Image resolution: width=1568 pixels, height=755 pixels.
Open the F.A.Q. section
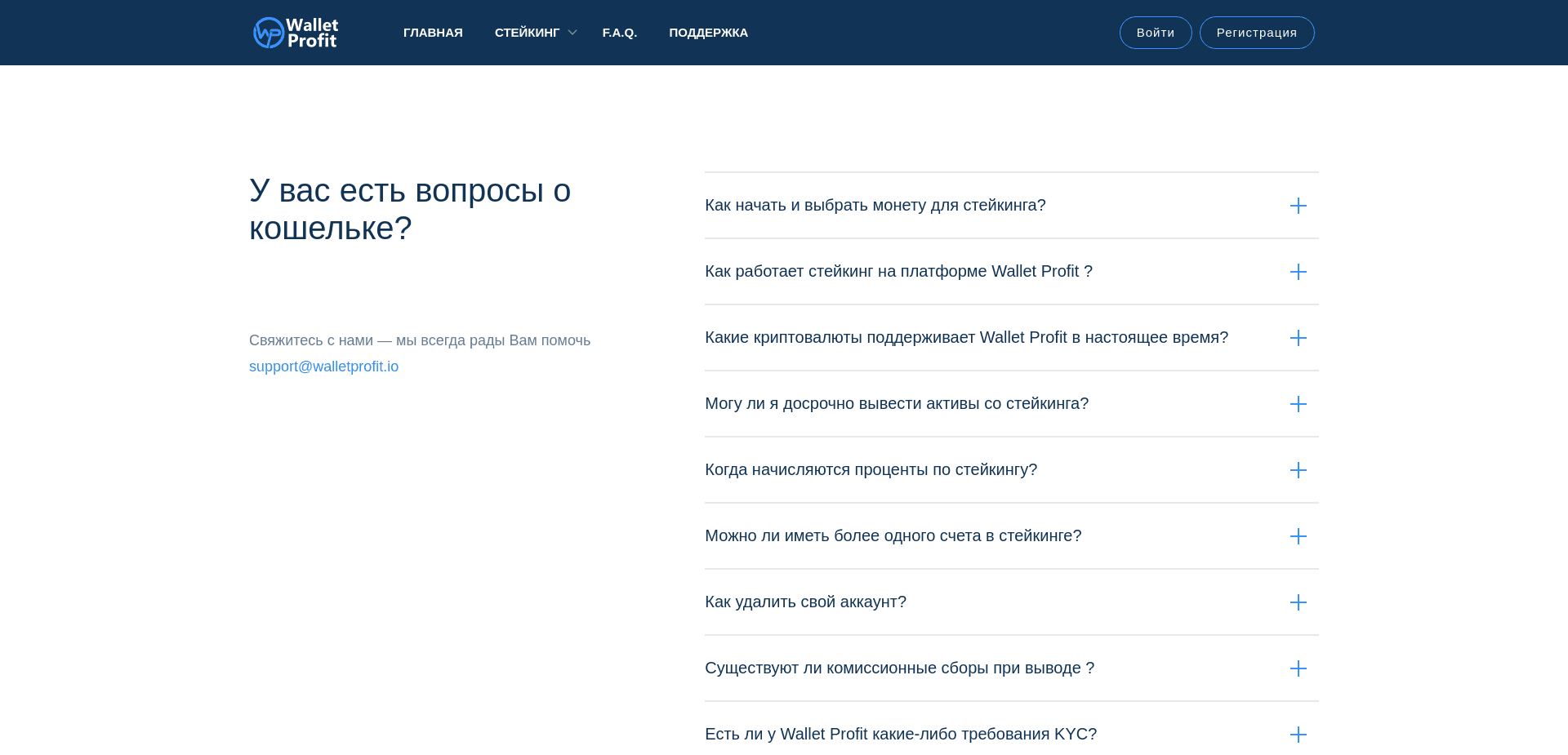(620, 33)
